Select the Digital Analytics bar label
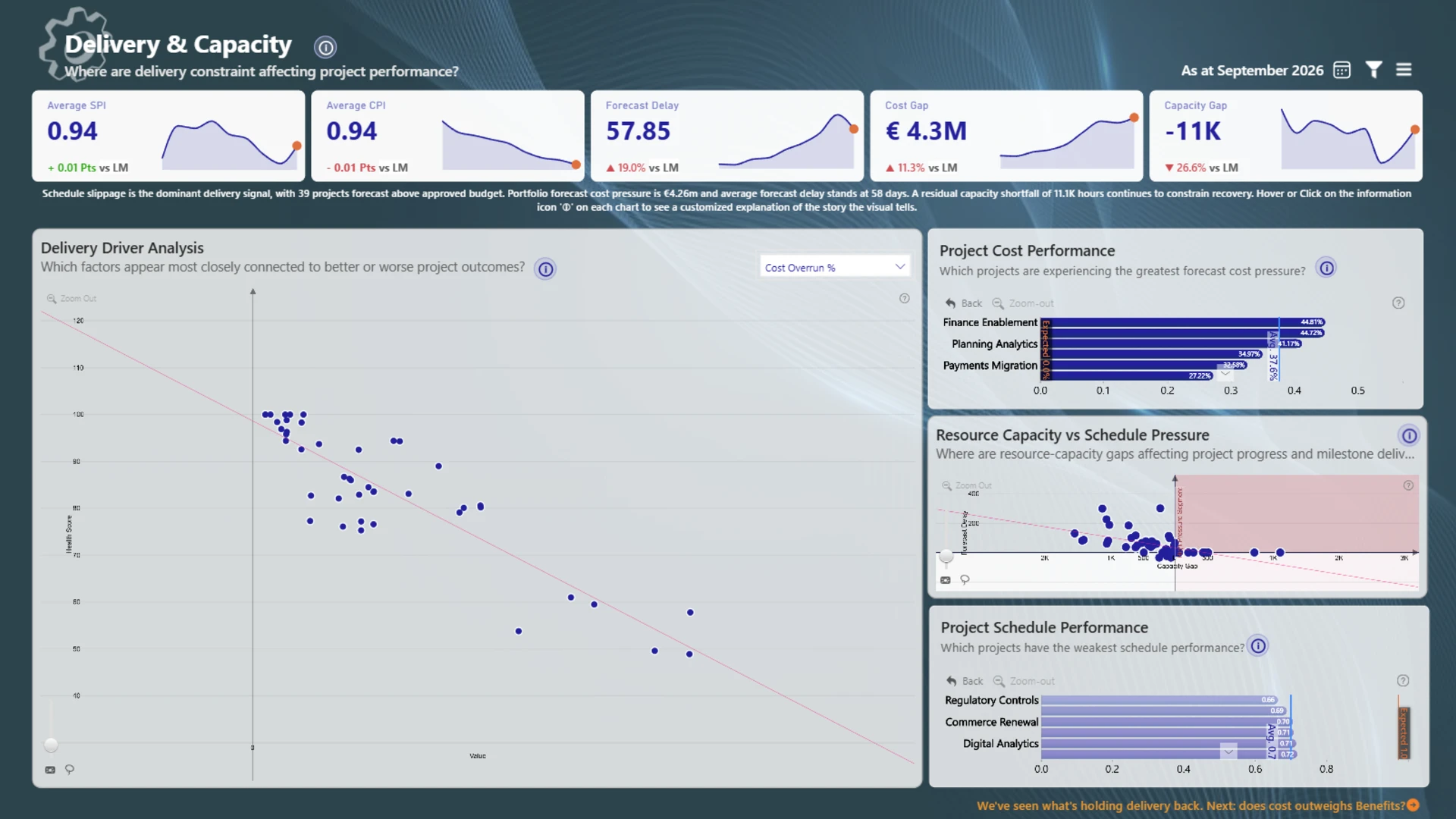Viewport: 1456px width, 819px height. click(1000, 744)
